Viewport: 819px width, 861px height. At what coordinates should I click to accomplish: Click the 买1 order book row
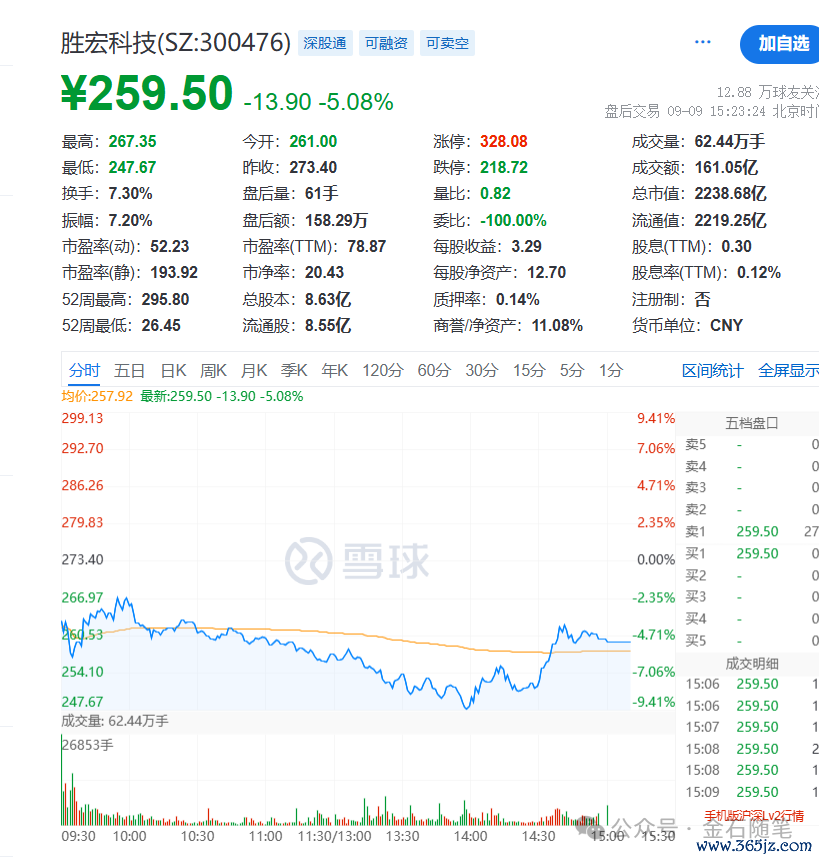(x=751, y=554)
